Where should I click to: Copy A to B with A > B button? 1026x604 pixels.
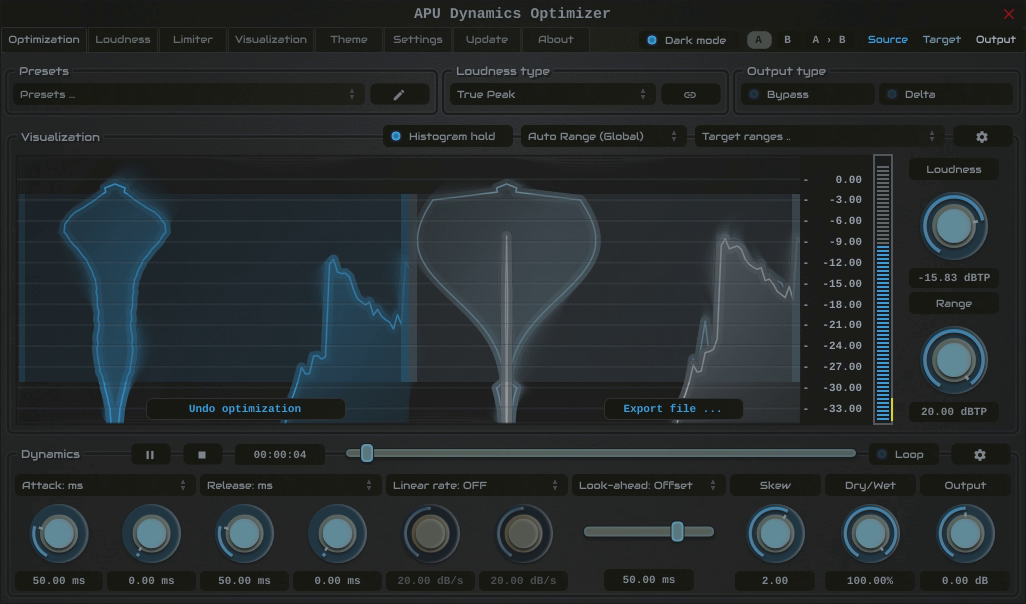[x=828, y=40]
